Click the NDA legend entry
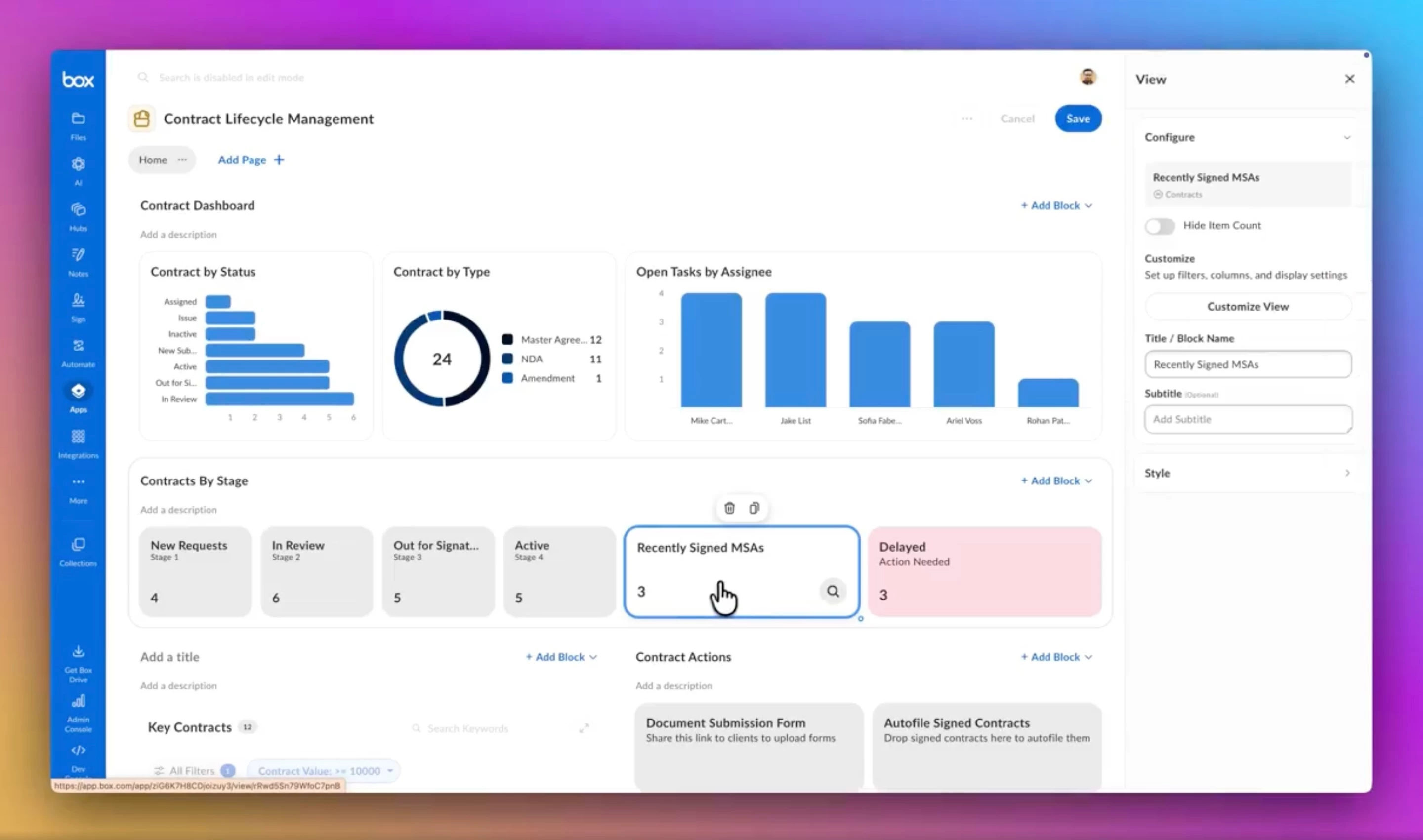Image resolution: width=1423 pixels, height=840 pixels. [x=552, y=359]
